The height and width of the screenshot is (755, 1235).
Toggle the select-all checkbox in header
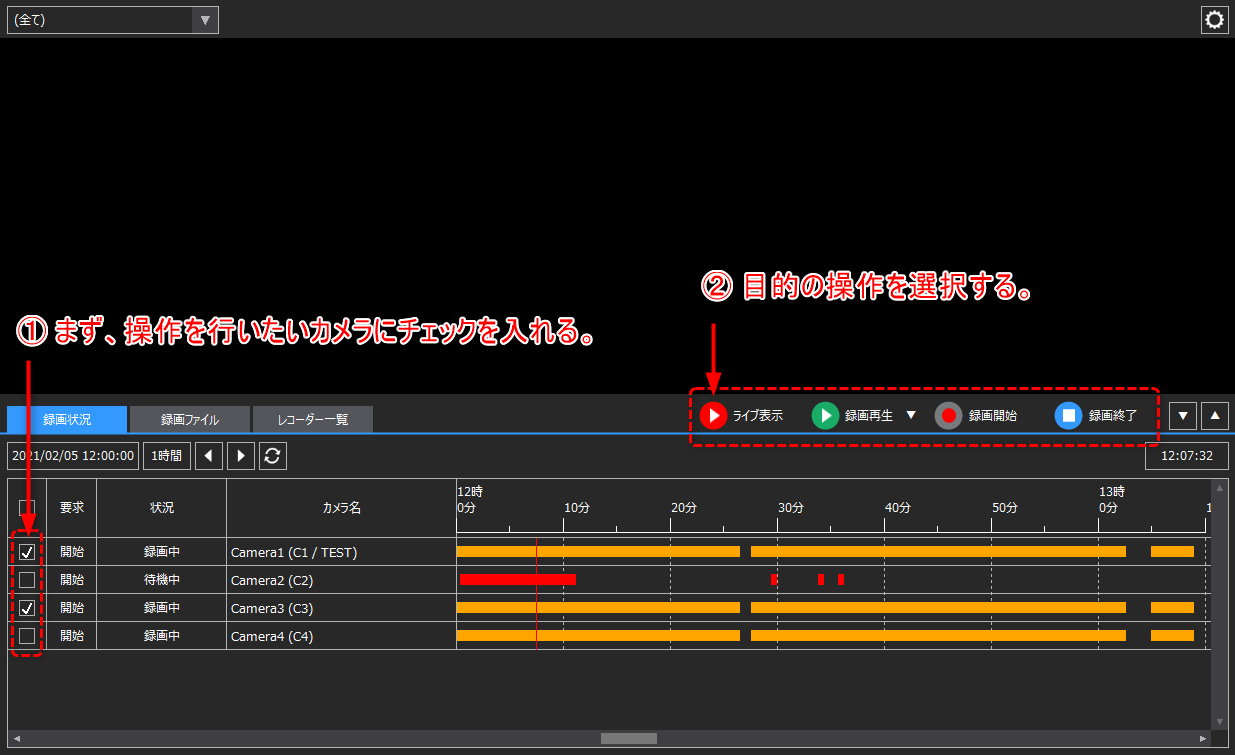pos(27,507)
